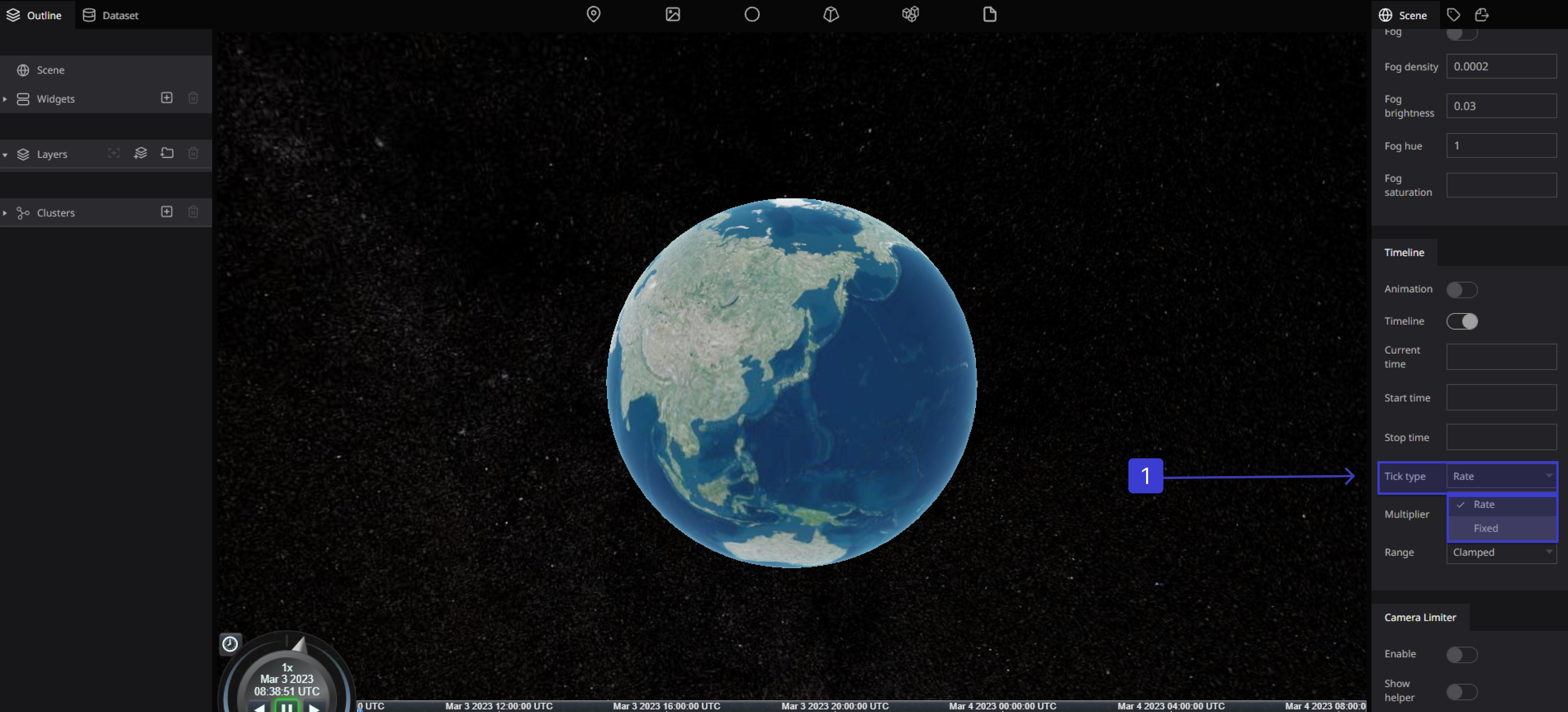Jump timeline to Mar 3 2023 16:00:00 UTC
This screenshot has width=1568, height=712.
[667, 706]
